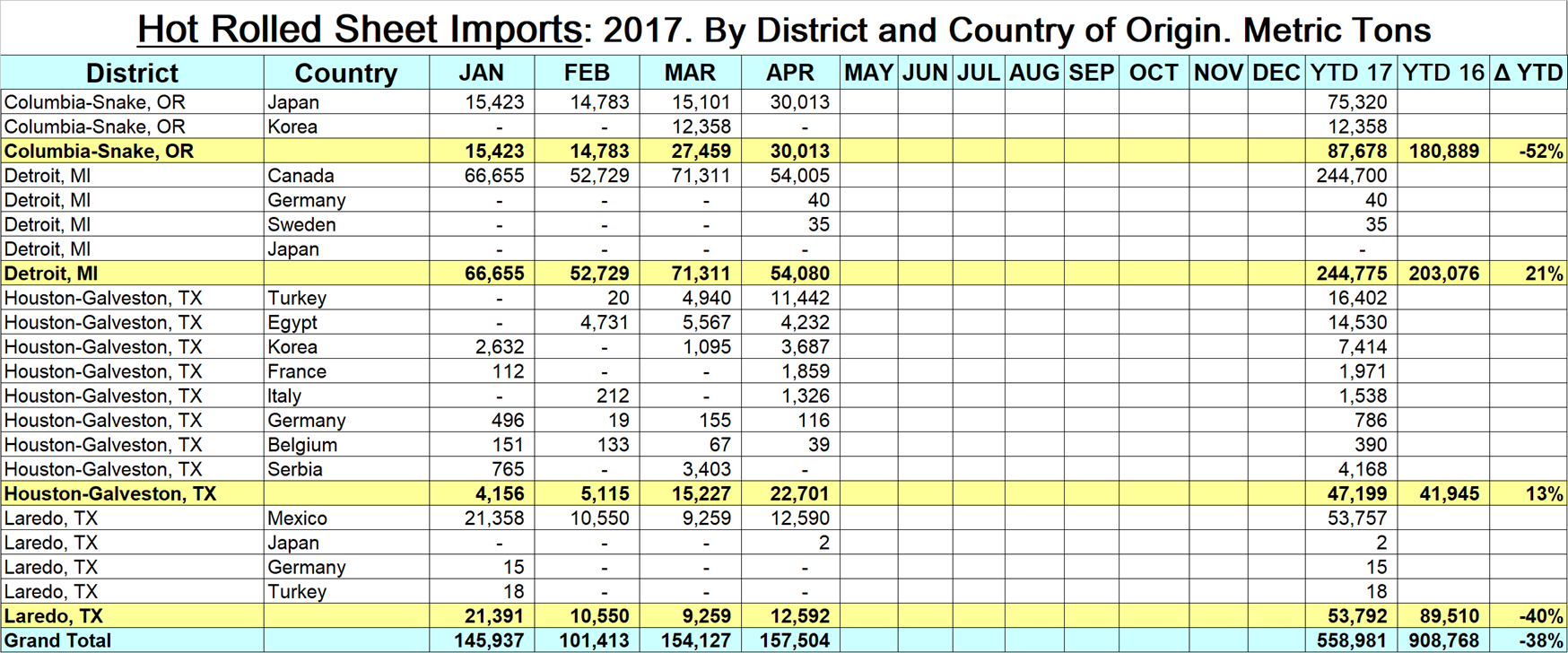
Task: Select the -52% change value for Columbia-Snake
Action: tap(1540, 151)
